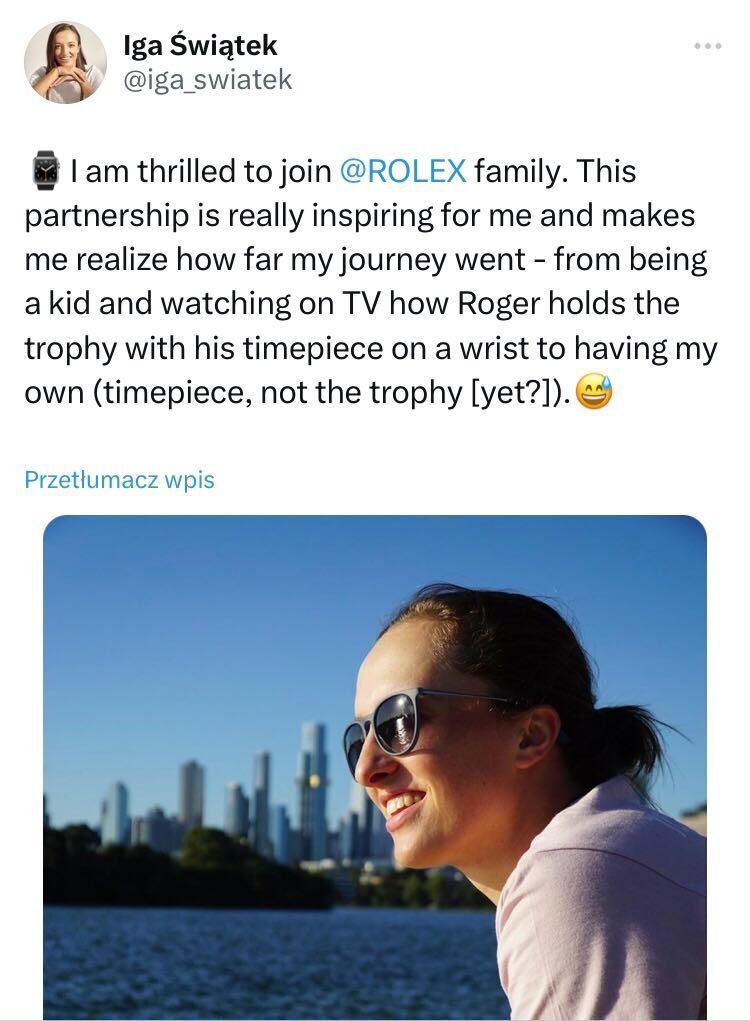Screen dimensions: 750x1021
Task: Open the @ROLEX mention link
Action: [x=403, y=171]
